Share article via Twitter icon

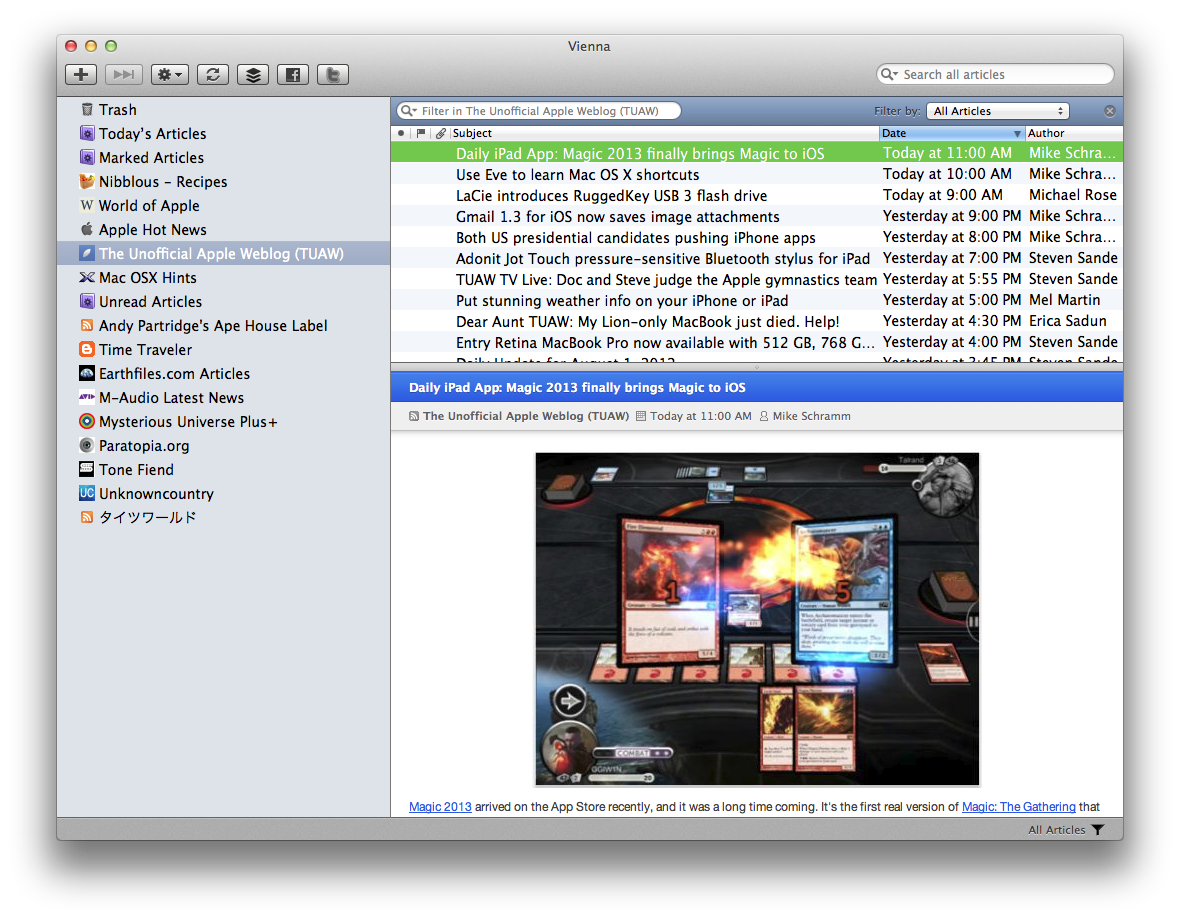(333, 75)
